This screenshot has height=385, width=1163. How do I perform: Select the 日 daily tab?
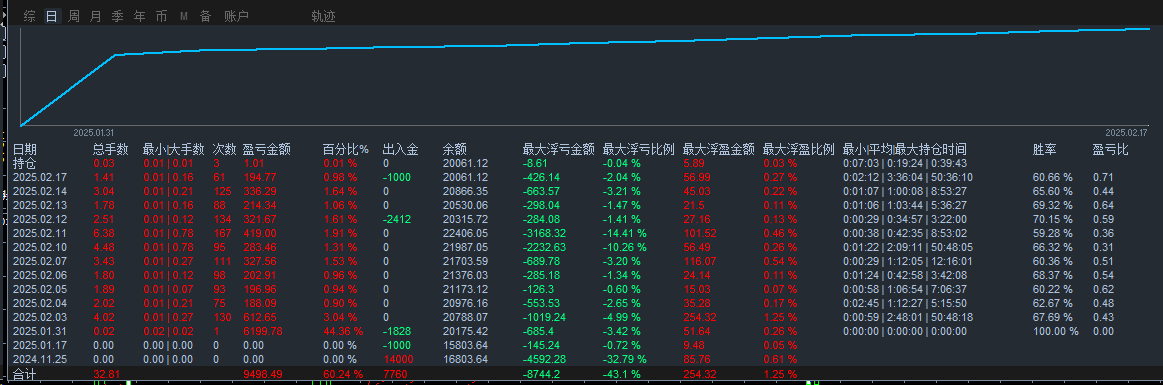pos(51,16)
